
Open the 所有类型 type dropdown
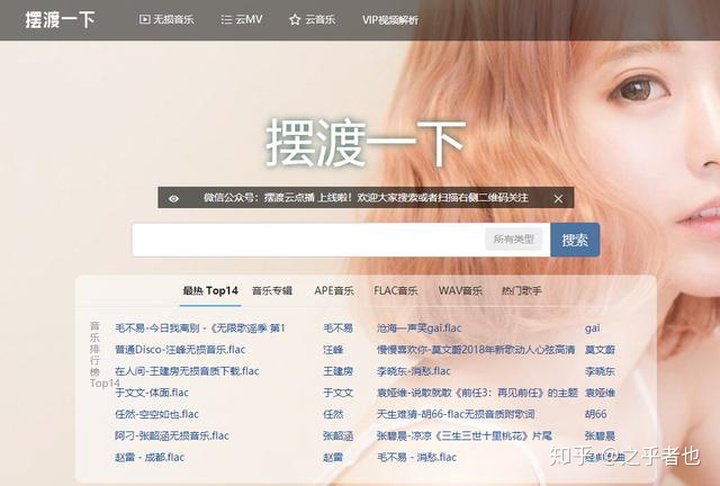(x=514, y=239)
